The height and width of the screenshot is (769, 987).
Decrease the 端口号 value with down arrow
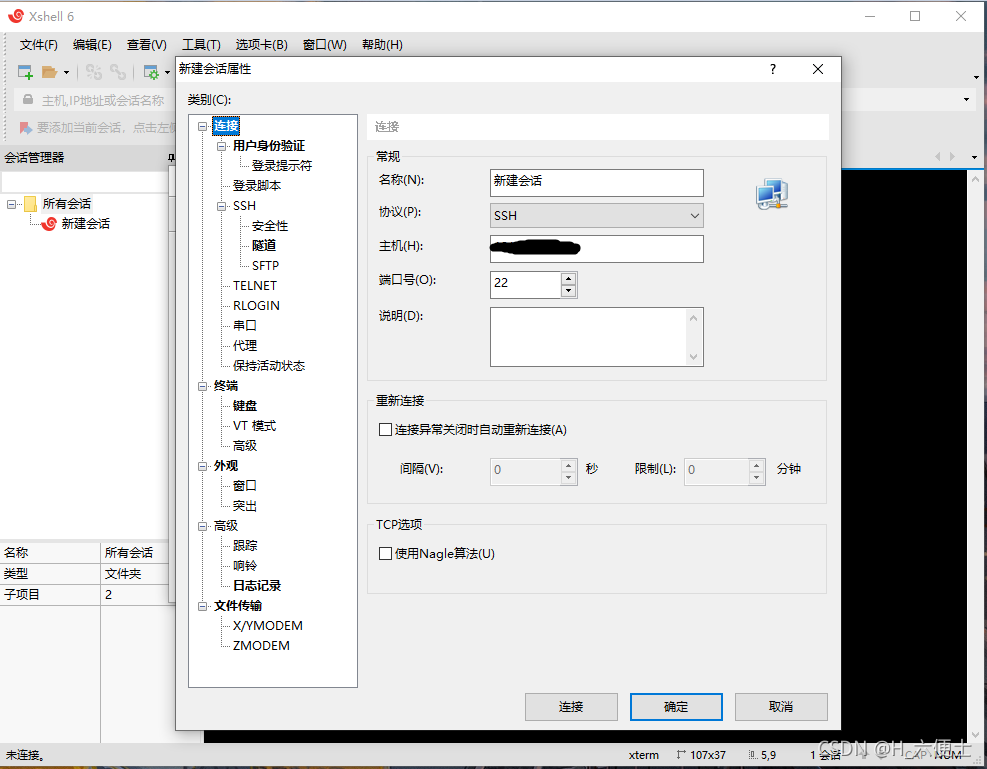[x=568, y=291]
